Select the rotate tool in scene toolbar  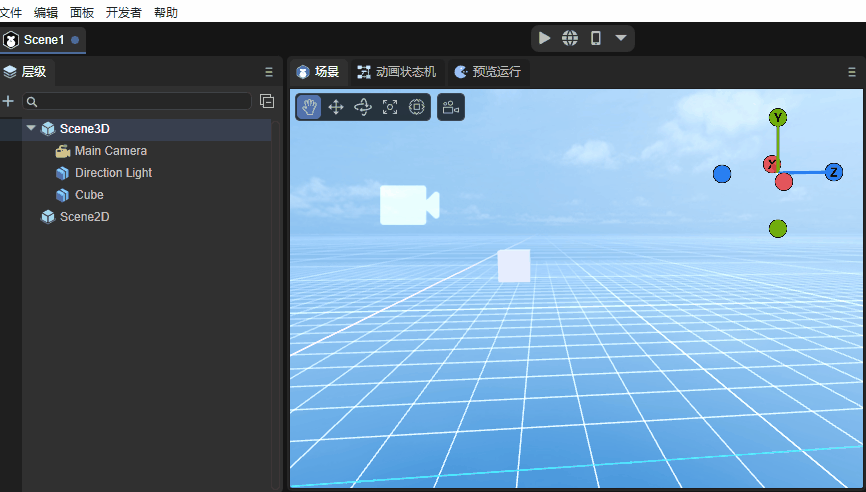pos(363,107)
